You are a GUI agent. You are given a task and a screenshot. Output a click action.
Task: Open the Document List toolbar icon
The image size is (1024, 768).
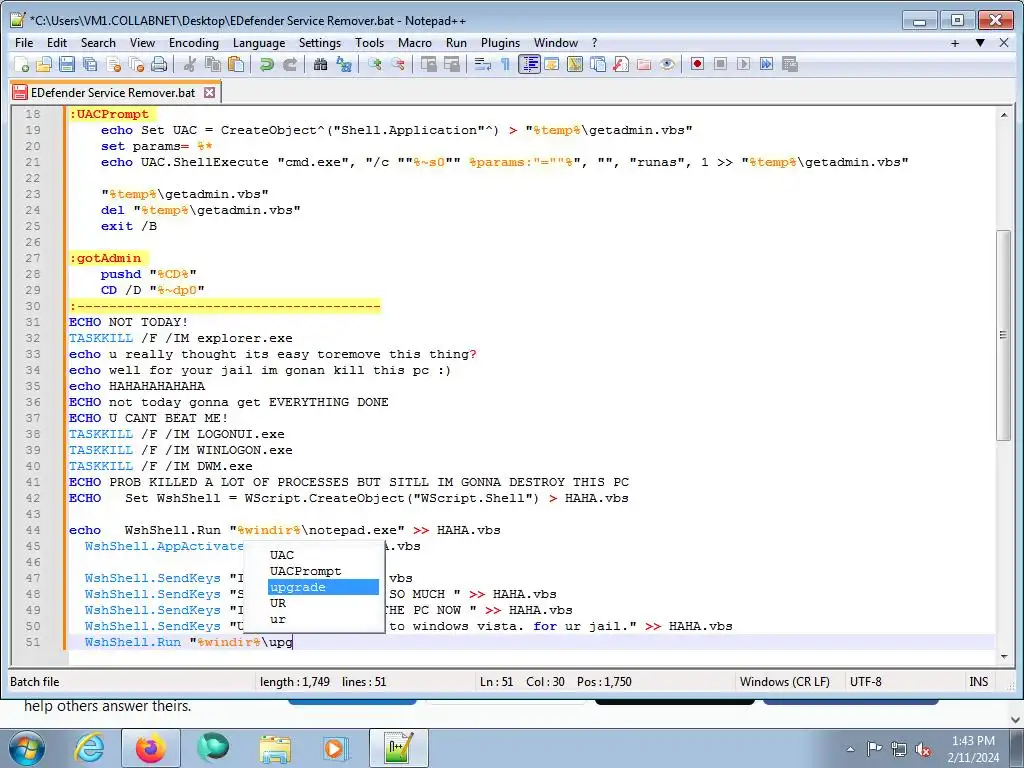coord(598,64)
